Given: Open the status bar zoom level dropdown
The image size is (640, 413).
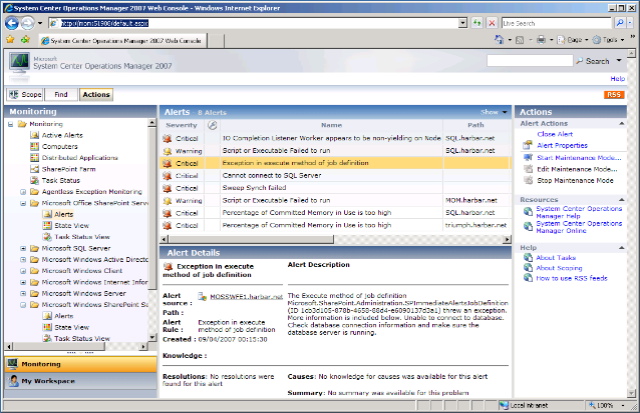Looking at the screenshot, I should (623, 405).
